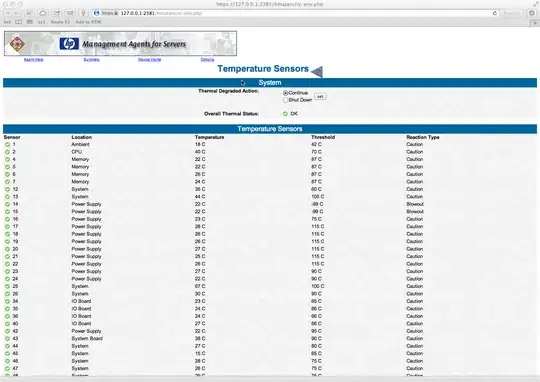Click the settings gear at toolbar right
540x382 pixels.
tap(532, 13)
